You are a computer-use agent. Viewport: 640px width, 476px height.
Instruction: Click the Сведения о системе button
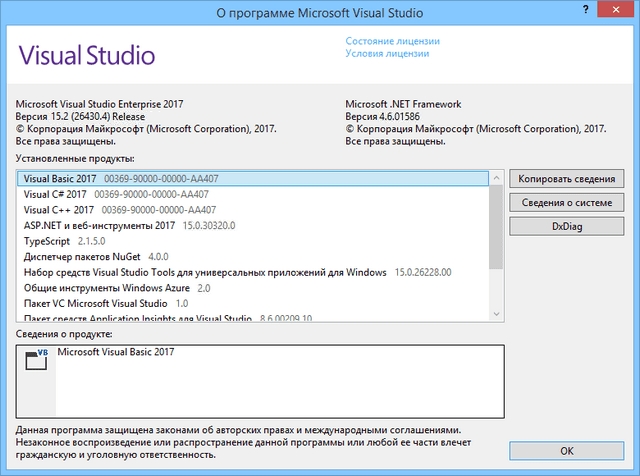[x=567, y=203]
